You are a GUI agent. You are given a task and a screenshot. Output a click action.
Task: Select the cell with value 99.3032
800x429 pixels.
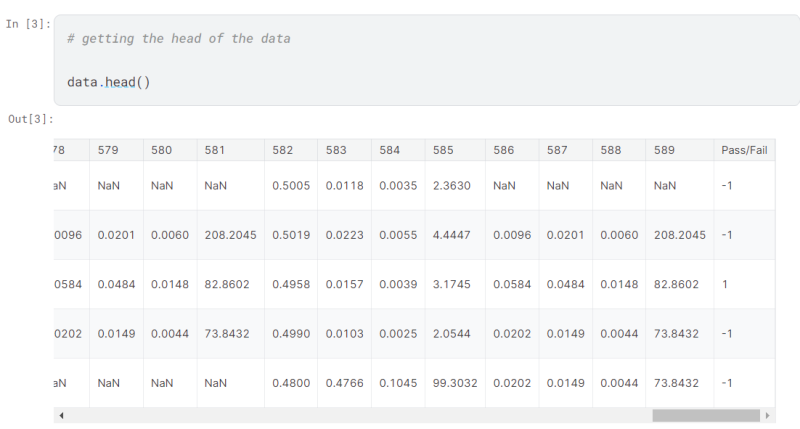click(x=455, y=383)
